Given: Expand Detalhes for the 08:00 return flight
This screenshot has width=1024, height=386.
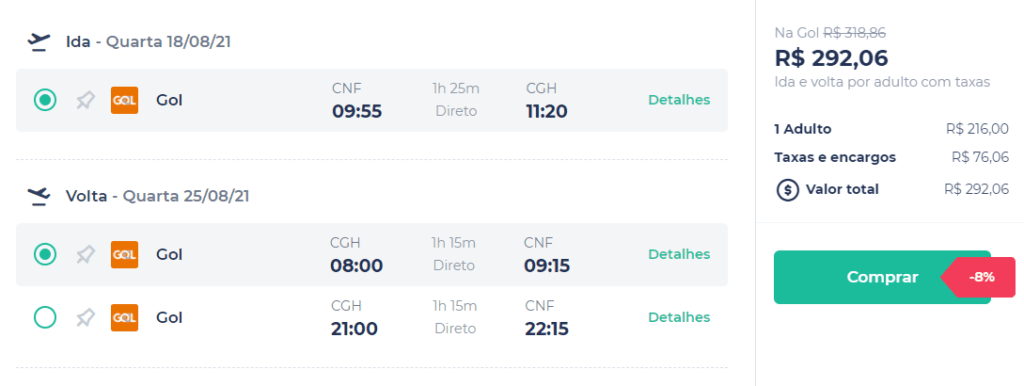Looking at the screenshot, I should point(679,254).
